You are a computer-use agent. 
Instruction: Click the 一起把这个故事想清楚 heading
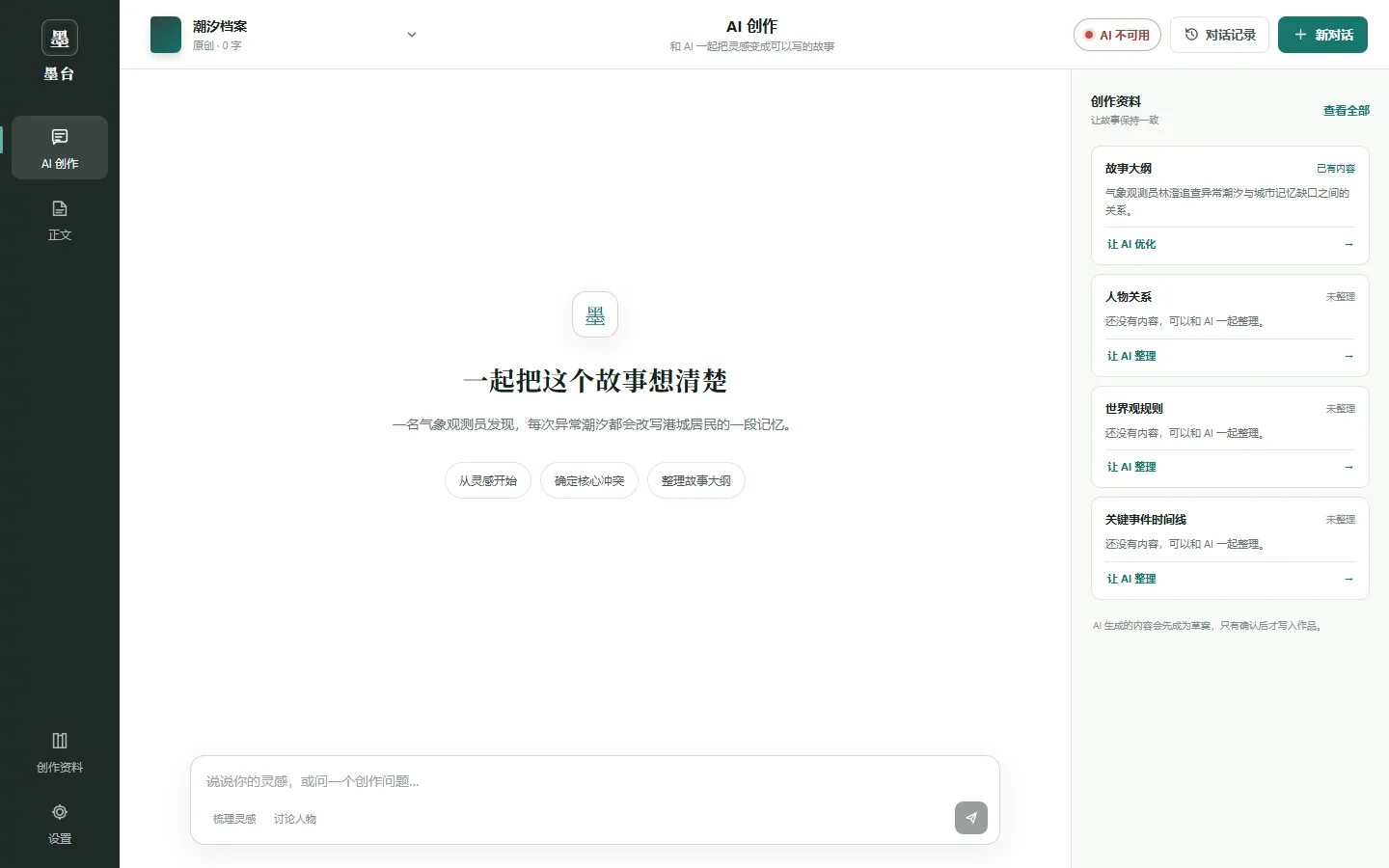[595, 381]
